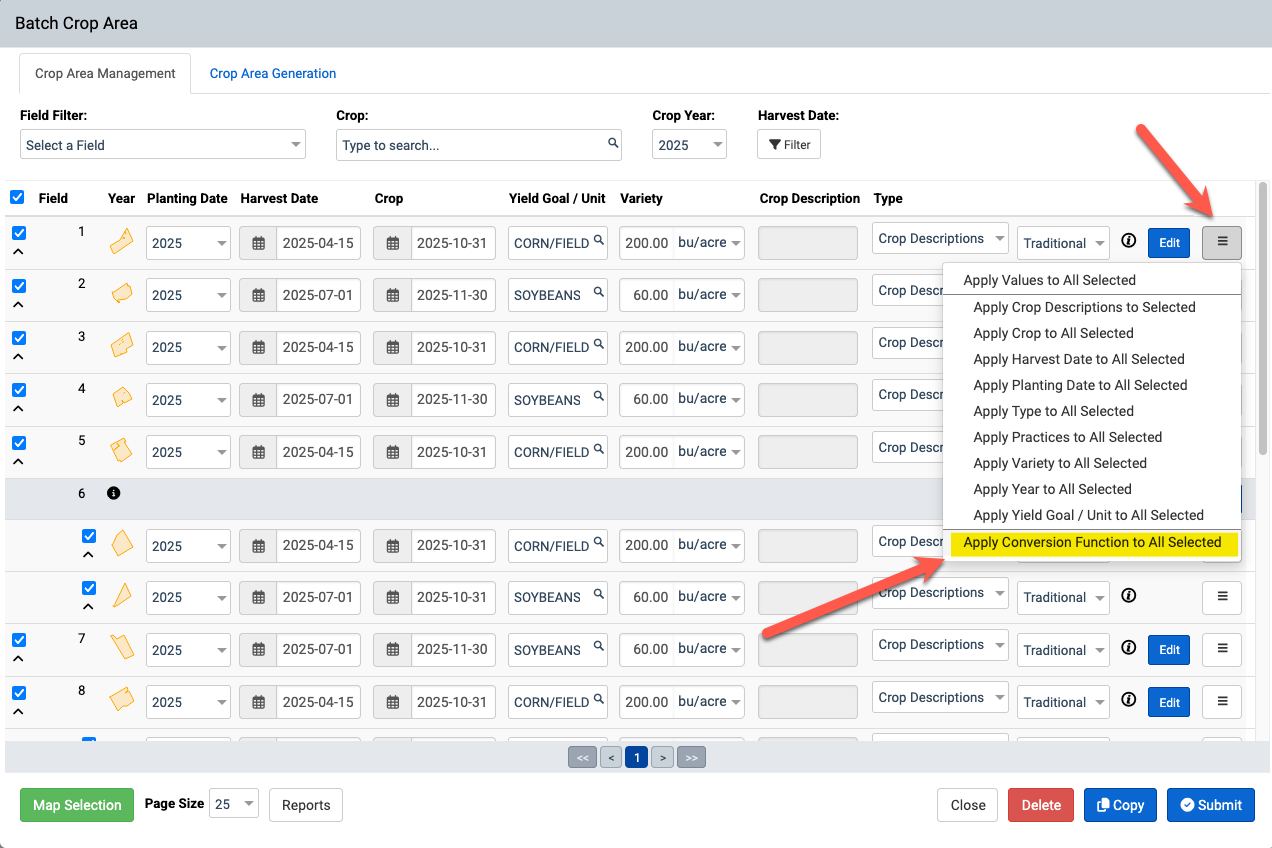Click the Close button
Viewport: 1272px width, 848px height.
pyautogui.click(x=968, y=805)
